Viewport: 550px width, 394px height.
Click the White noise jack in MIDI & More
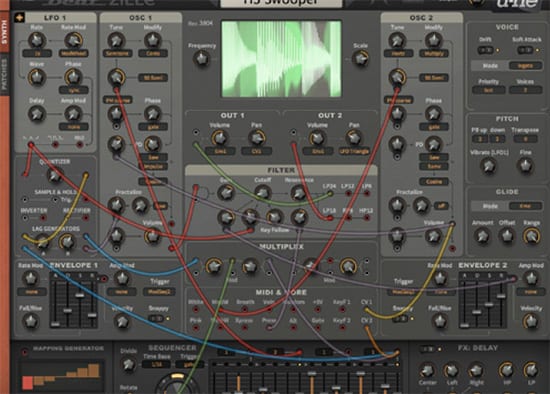click(x=195, y=309)
